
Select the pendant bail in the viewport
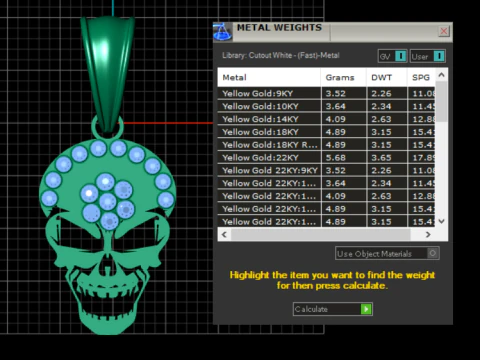[107, 73]
